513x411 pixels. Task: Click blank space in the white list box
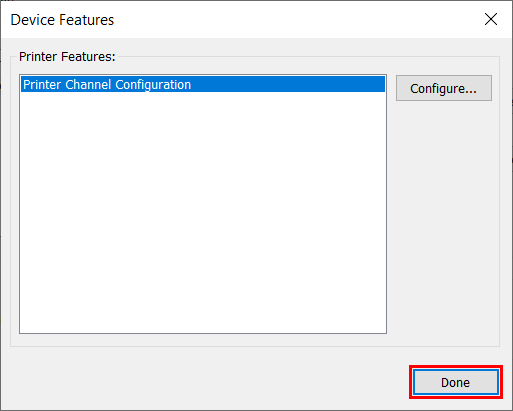[x=203, y=213]
